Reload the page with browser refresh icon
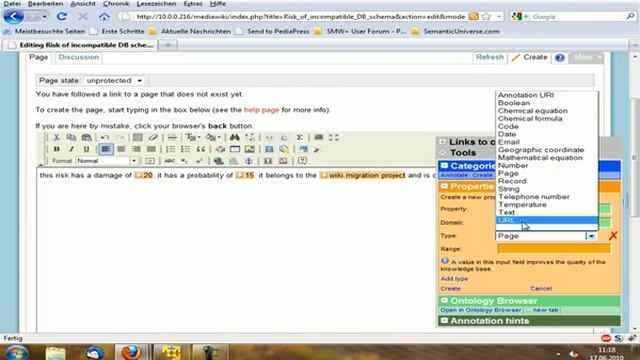 [62, 16]
